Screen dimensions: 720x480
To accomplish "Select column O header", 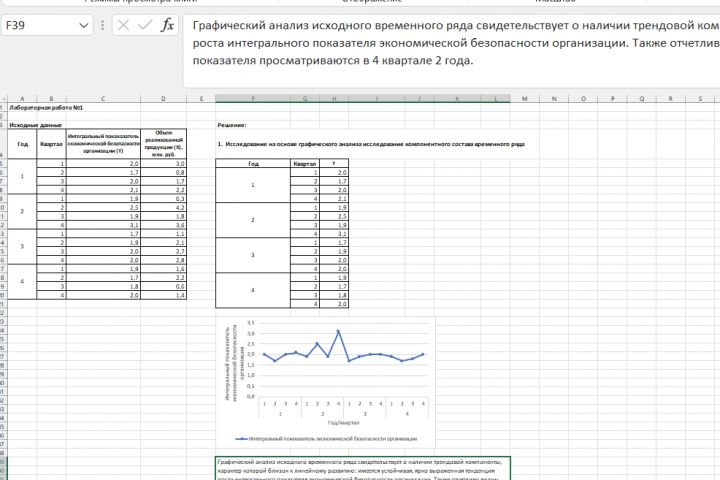I will click(x=583, y=99).
